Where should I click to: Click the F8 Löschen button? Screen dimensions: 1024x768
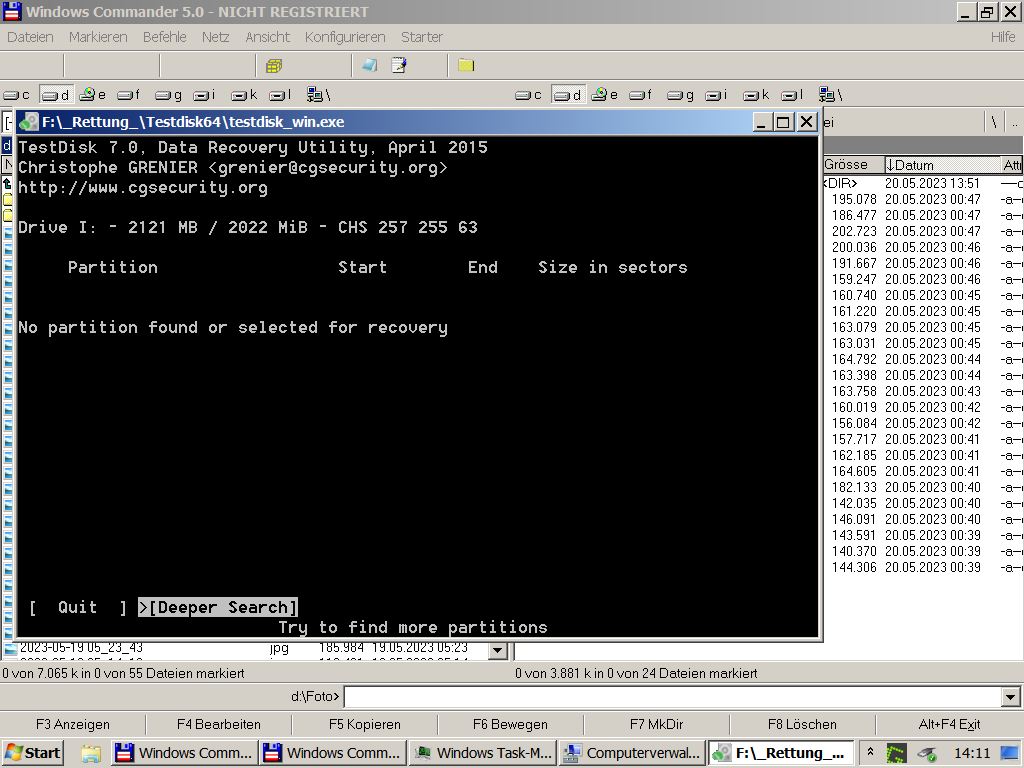coord(802,724)
